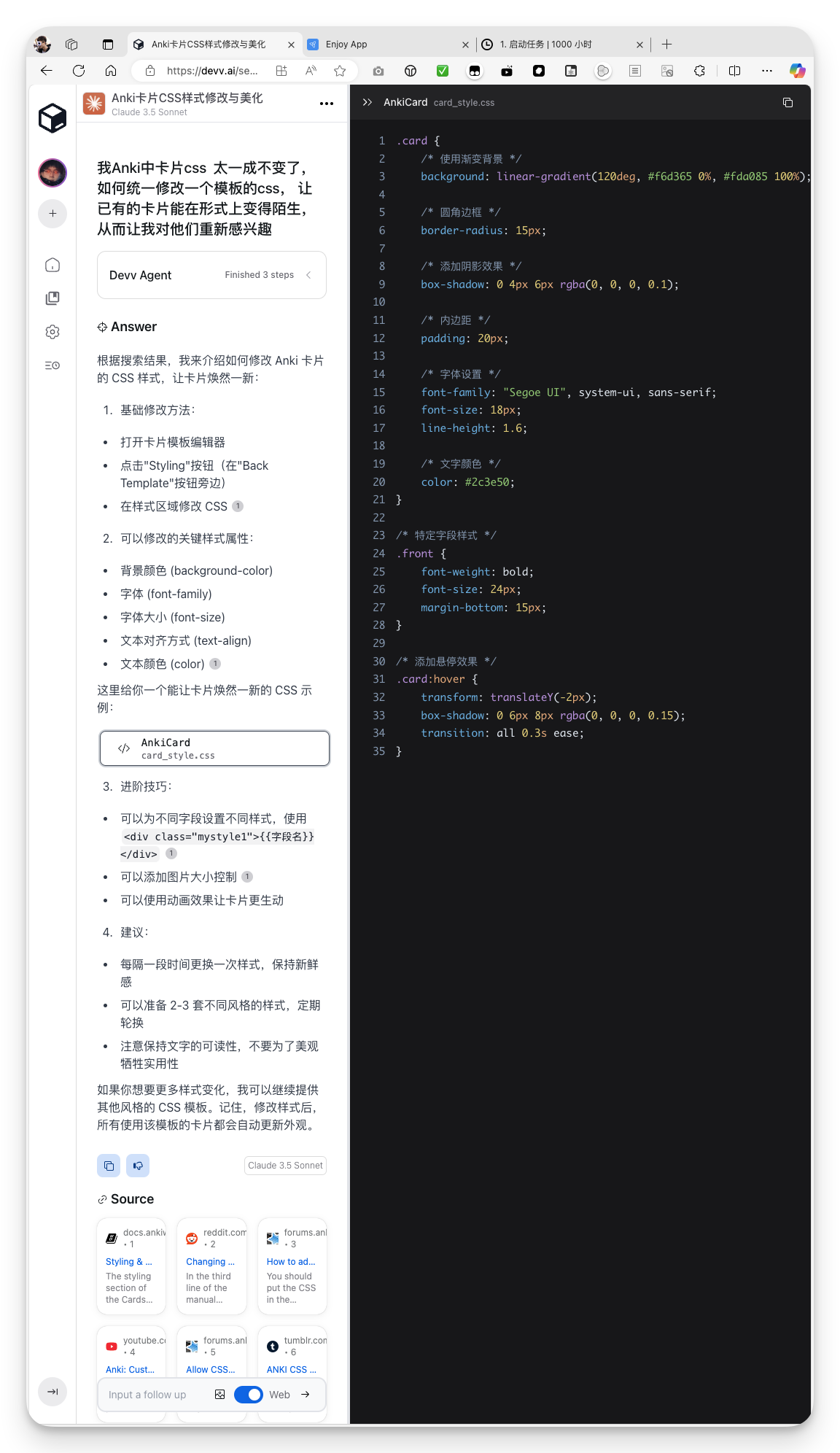Open the Copilot icon in browser toolbar
This screenshot has width=840, height=1453.
(798, 71)
